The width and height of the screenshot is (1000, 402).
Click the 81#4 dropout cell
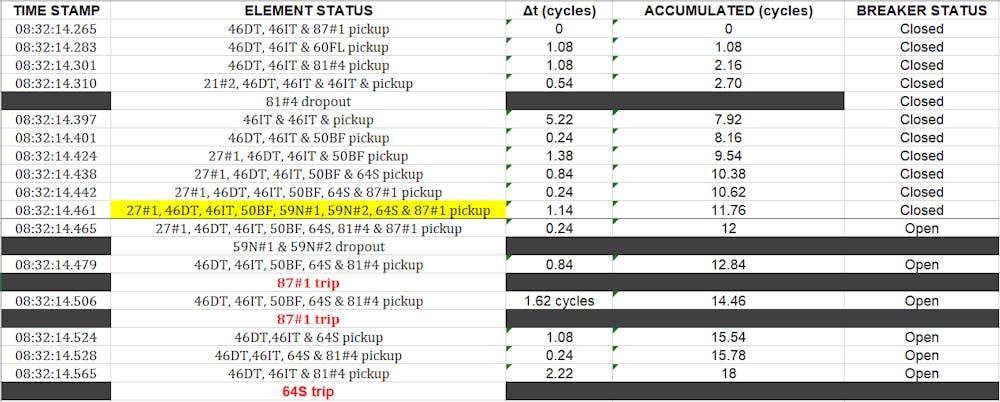309,101
